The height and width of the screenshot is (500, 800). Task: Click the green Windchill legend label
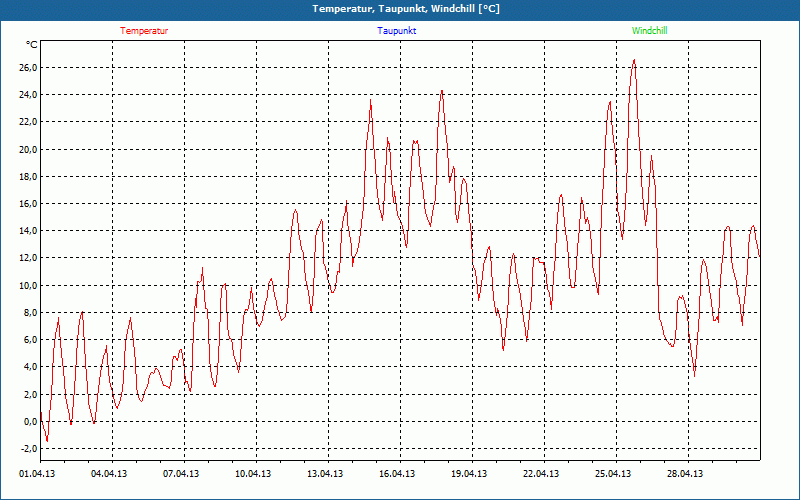pyautogui.click(x=649, y=31)
